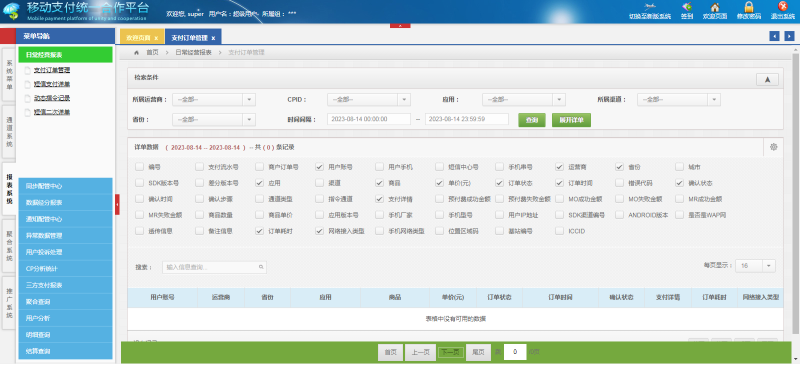This screenshot has height=365, width=800.
Task: Select the 聚合系统 vertical side tab
Action: click(x=9, y=247)
